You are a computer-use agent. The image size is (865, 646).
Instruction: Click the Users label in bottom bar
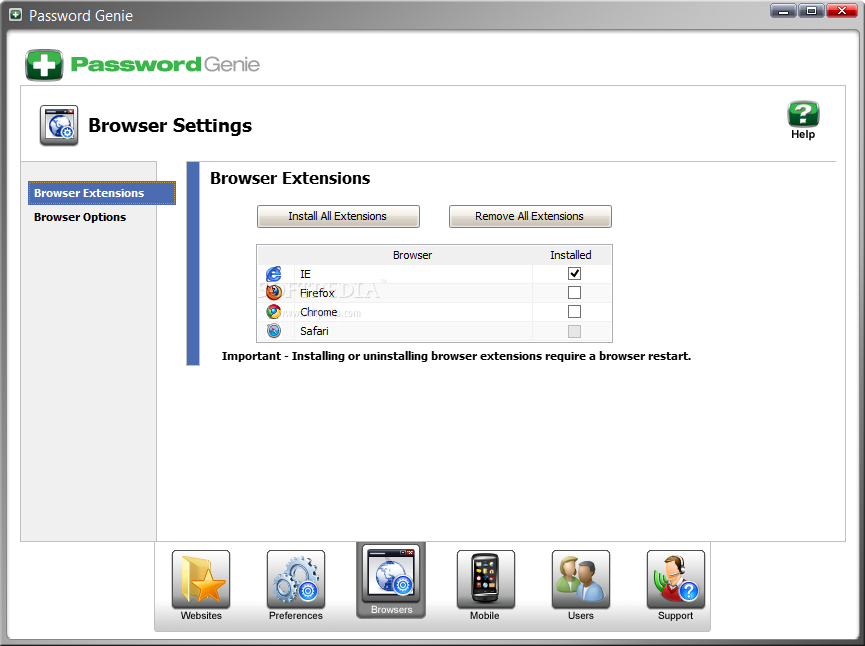tap(581, 616)
